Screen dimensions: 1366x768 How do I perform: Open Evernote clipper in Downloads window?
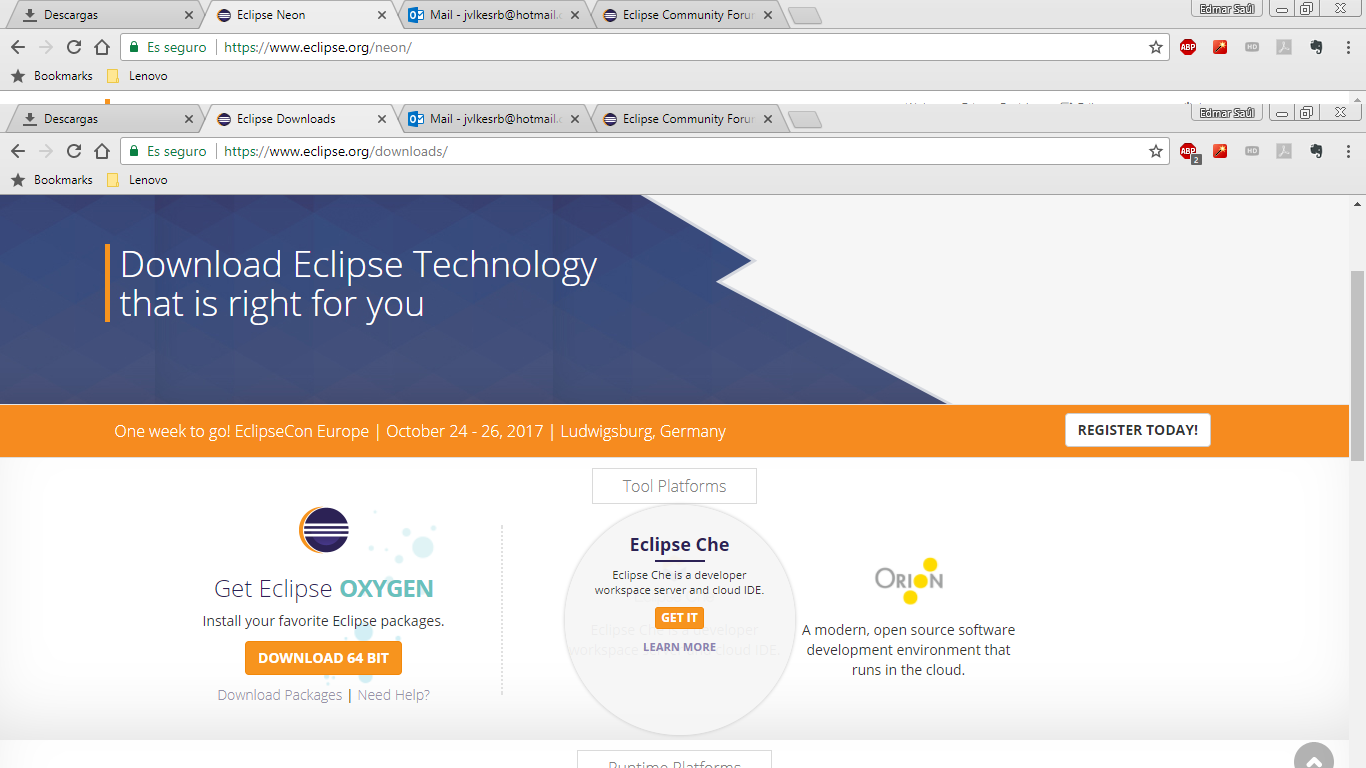pos(1316,151)
